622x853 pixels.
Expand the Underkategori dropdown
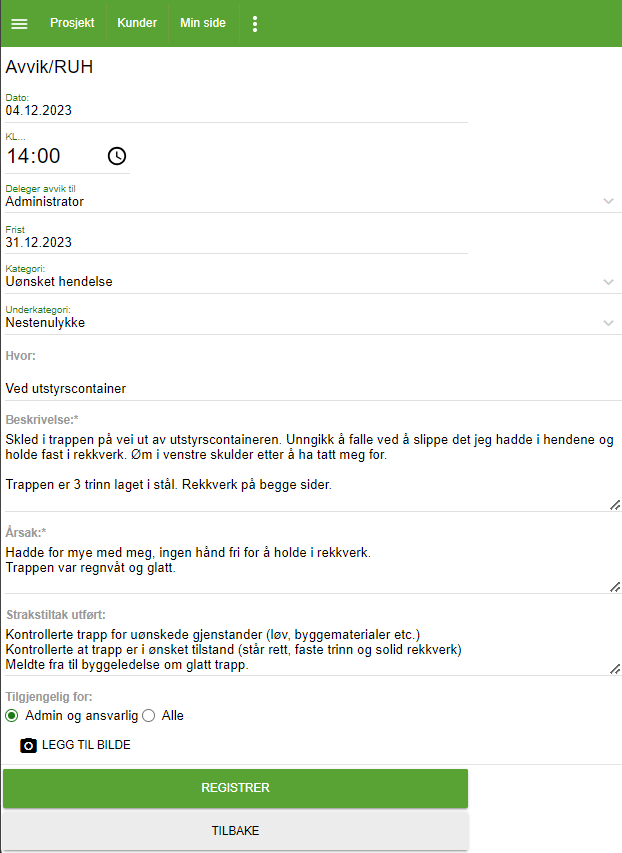[609, 323]
